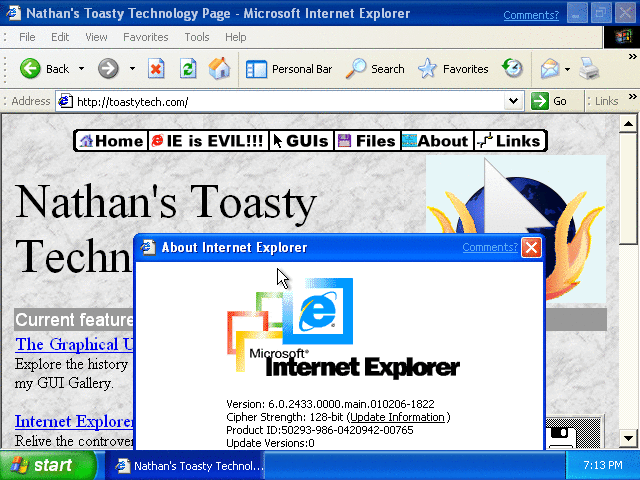The image size is (640, 480).
Task: Select Nathan's Toasty Technol... taskbar button
Action: [186, 466]
